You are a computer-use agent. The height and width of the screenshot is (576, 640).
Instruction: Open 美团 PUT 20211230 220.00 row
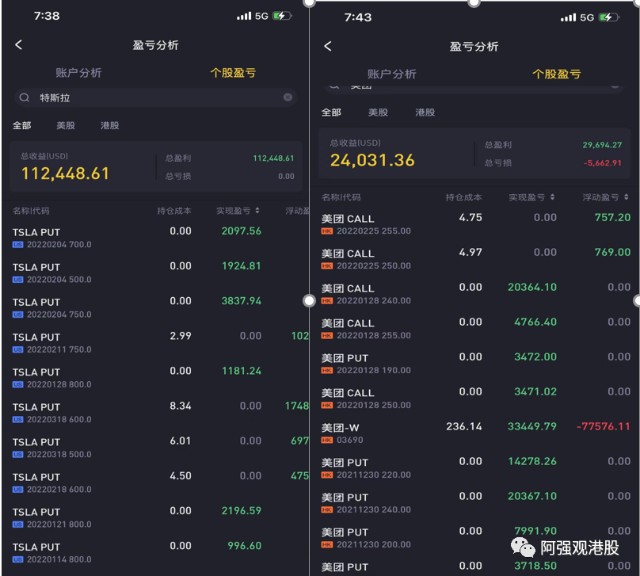(476, 468)
